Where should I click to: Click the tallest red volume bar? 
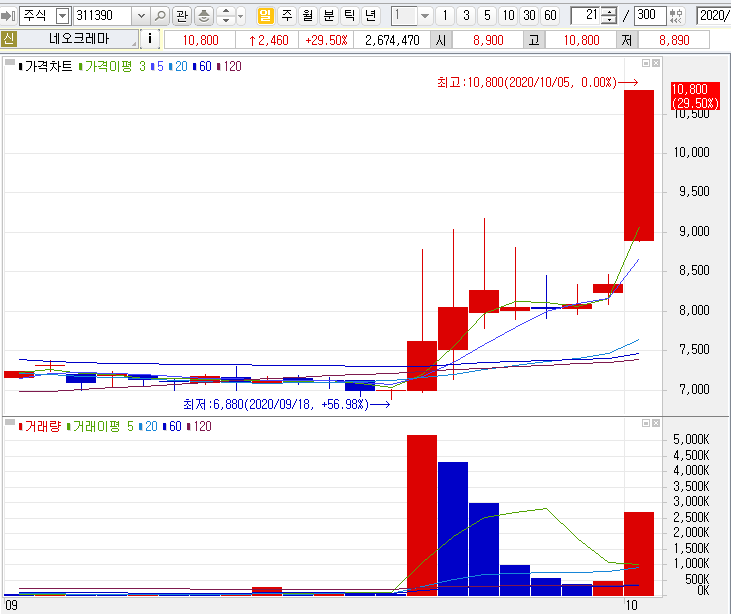coord(422,515)
